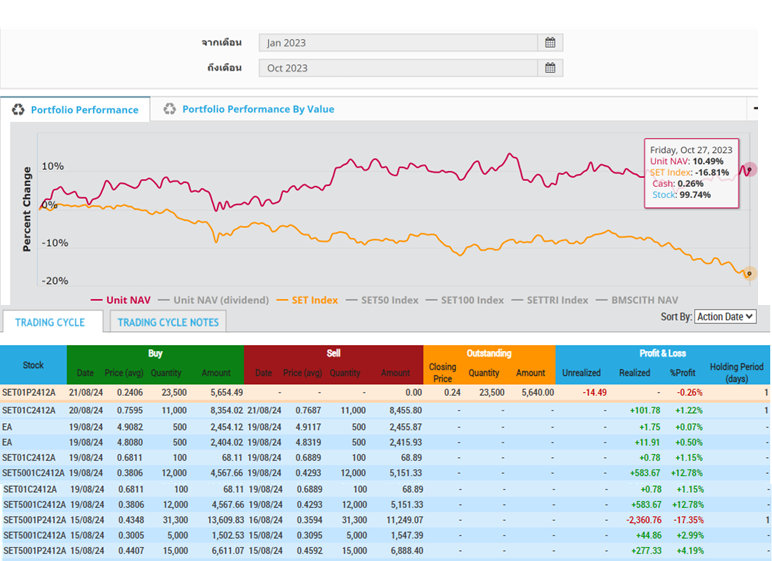Click buy quantity 31,300

[175, 520]
